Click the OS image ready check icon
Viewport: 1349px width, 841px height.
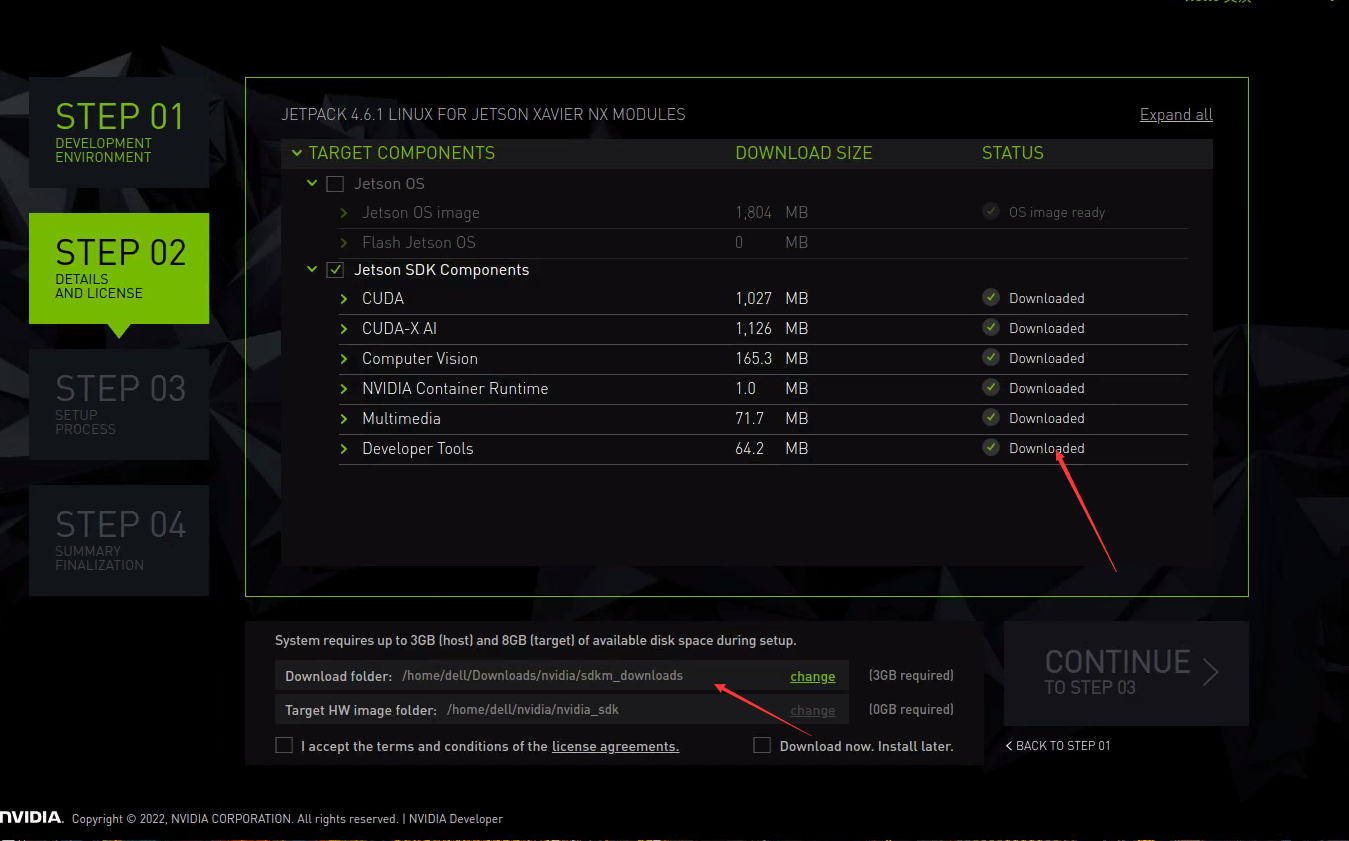point(991,212)
